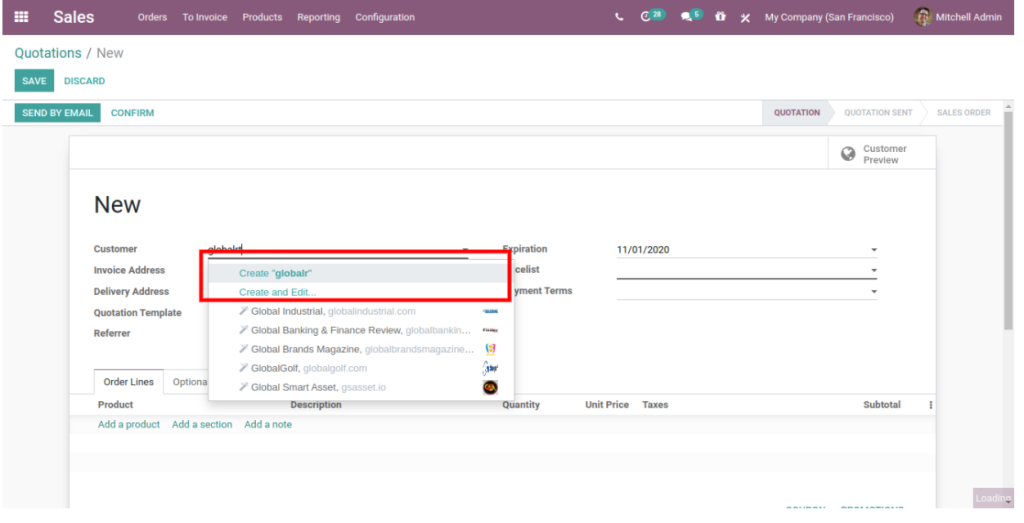The height and width of the screenshot is (523, 1024).
Task: Click the Global Banking & Finance Review logo
Action: pos(490,330)
